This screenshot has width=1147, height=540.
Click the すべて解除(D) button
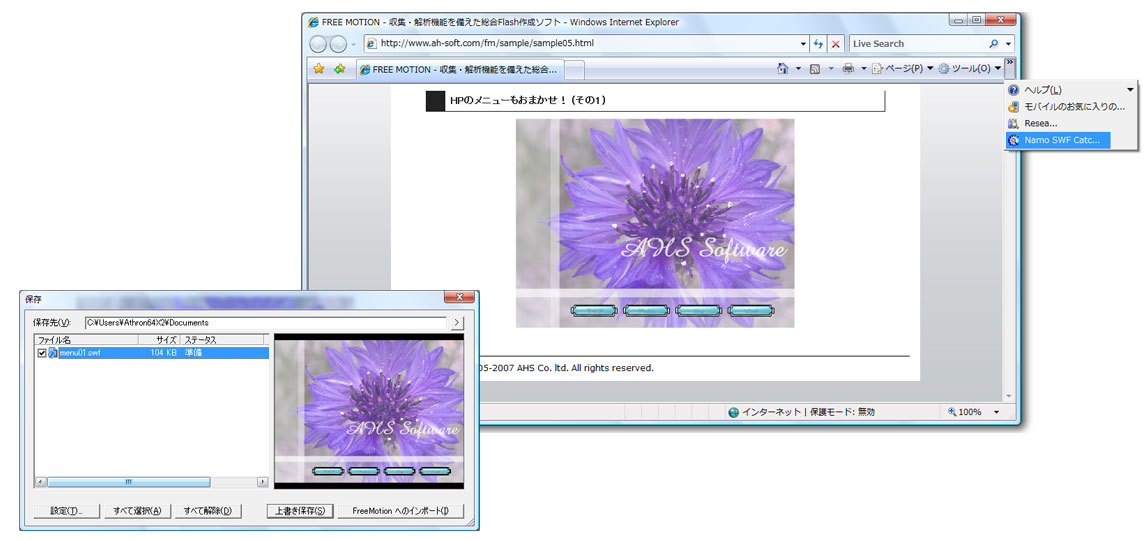click(207, 511)
